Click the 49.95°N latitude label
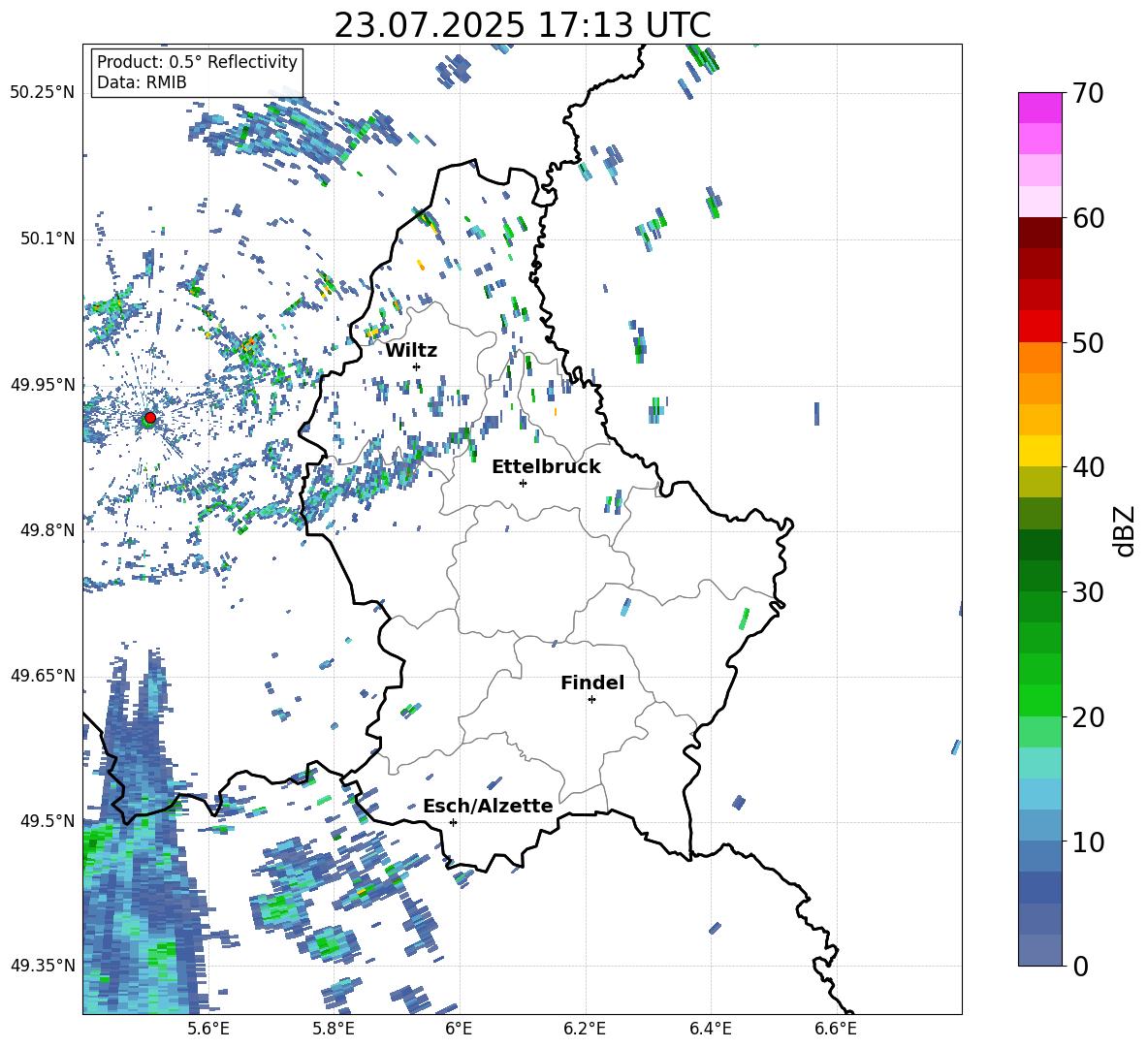Image resolution: width=1148 pixels, height=1048 pixels. pos(43,384)
